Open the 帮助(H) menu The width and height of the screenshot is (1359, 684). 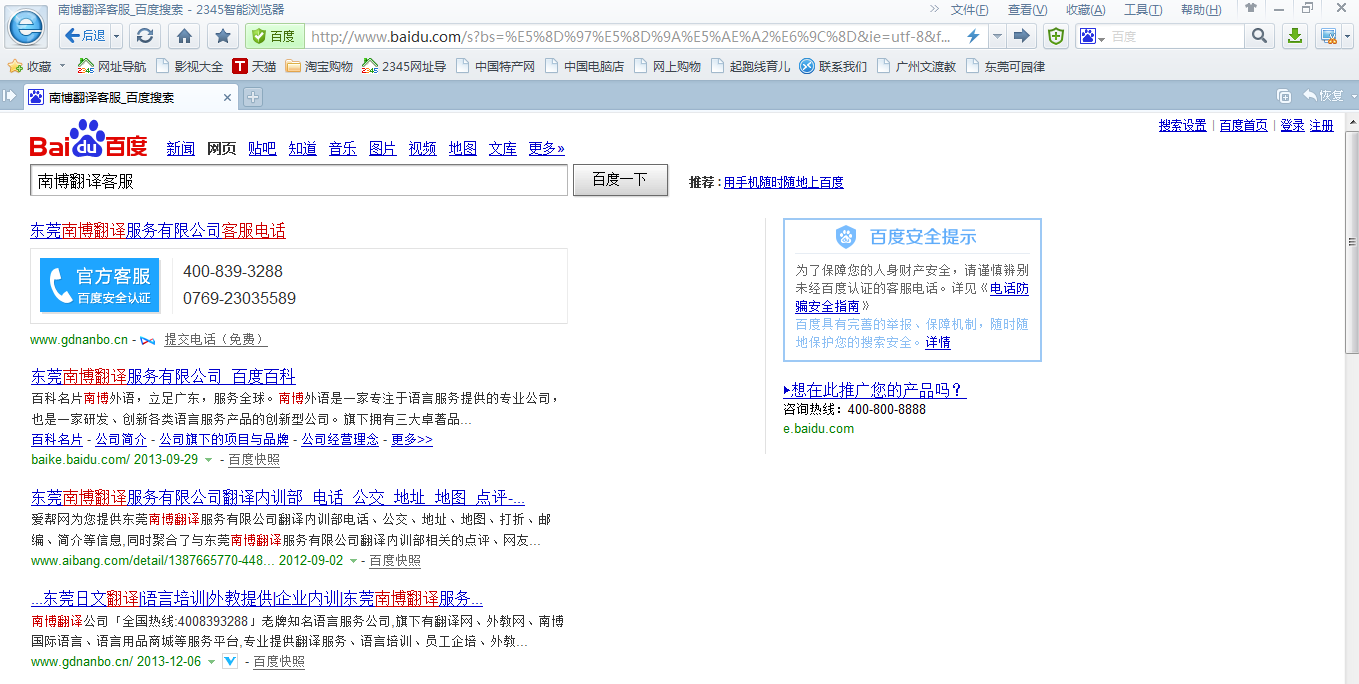point(1201,10)
